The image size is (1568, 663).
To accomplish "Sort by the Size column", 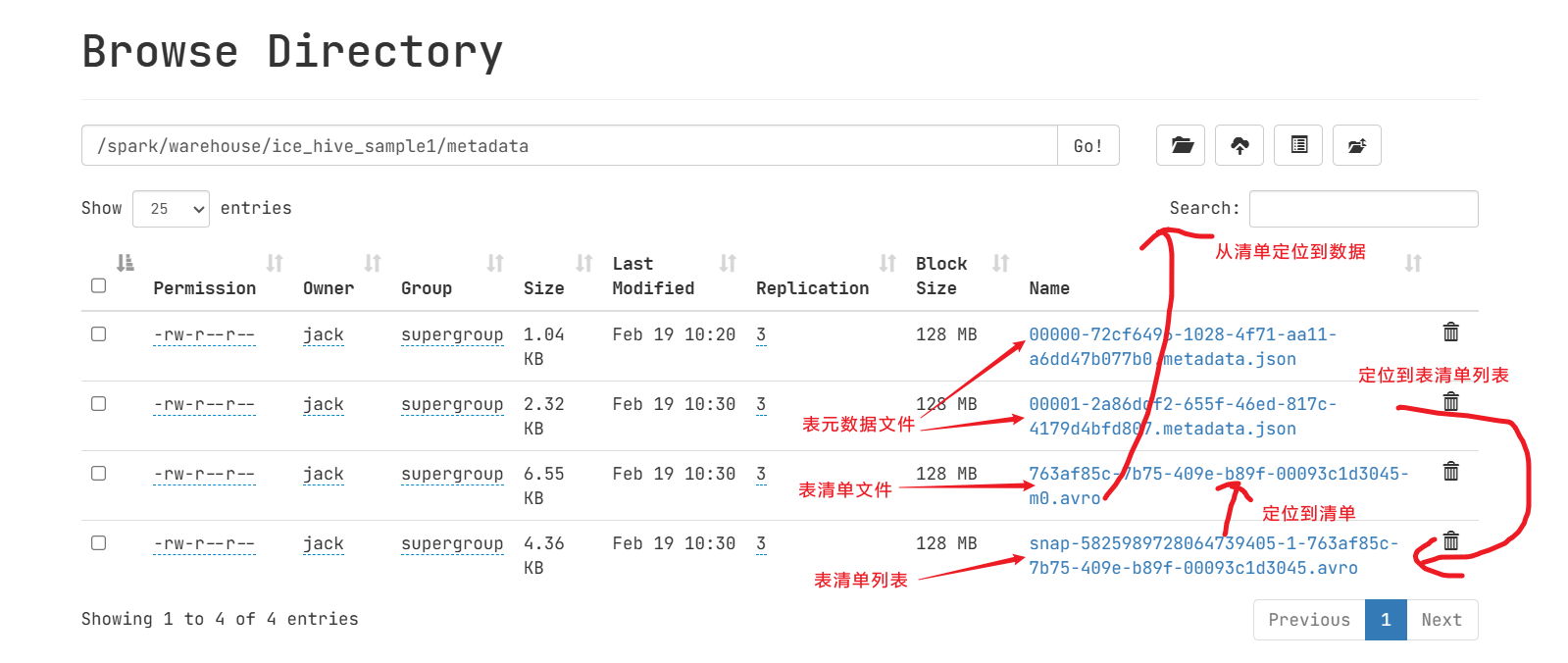I will point(558,276).
